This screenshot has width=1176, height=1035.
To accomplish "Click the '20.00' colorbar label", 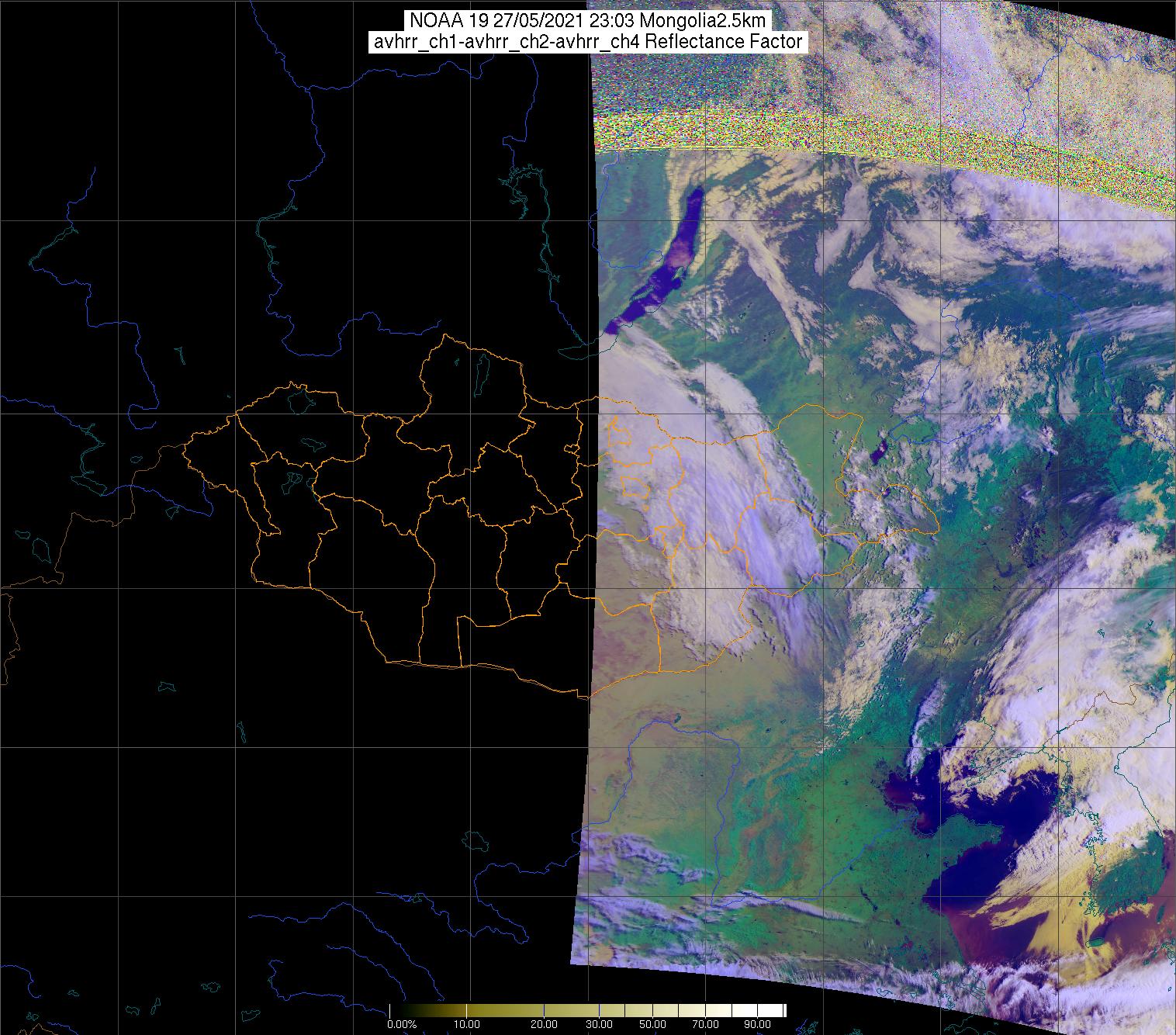I will point(545,1025).
